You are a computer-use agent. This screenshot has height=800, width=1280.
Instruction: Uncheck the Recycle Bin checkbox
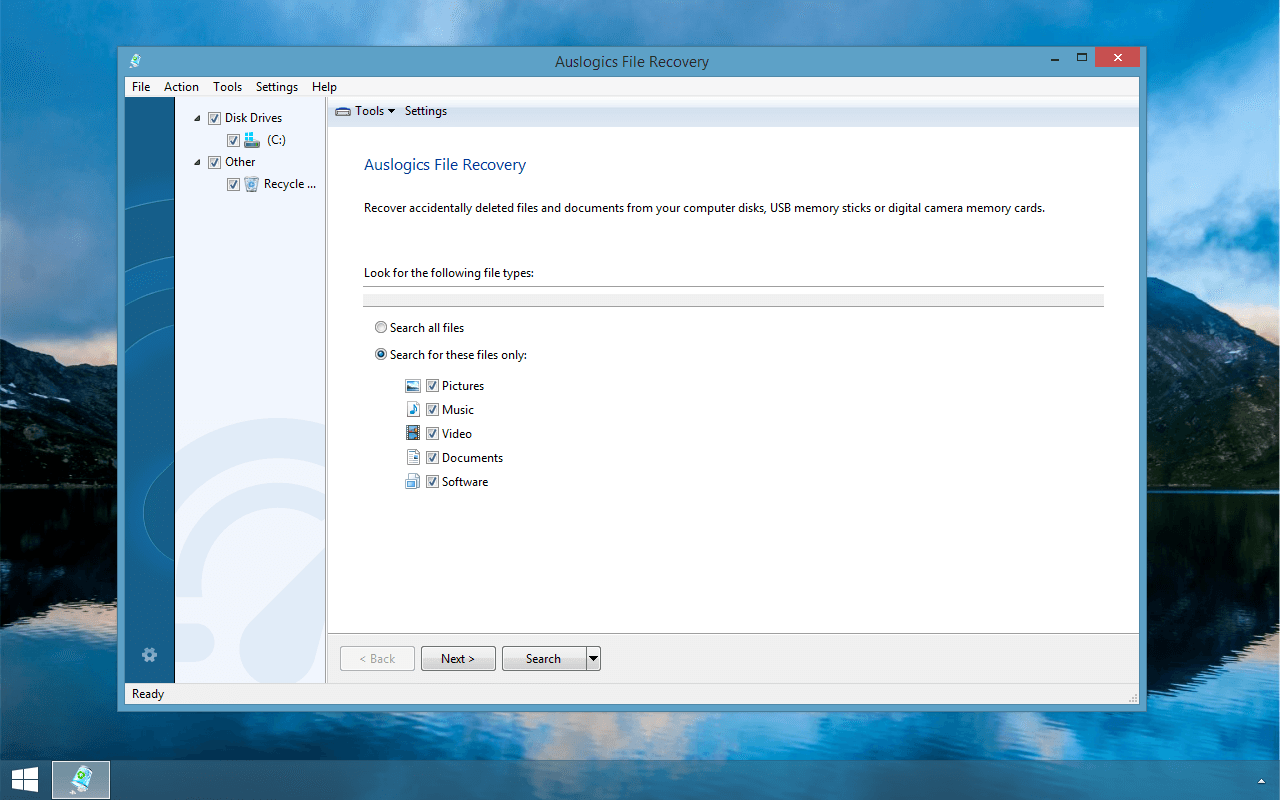pos(233,184)
